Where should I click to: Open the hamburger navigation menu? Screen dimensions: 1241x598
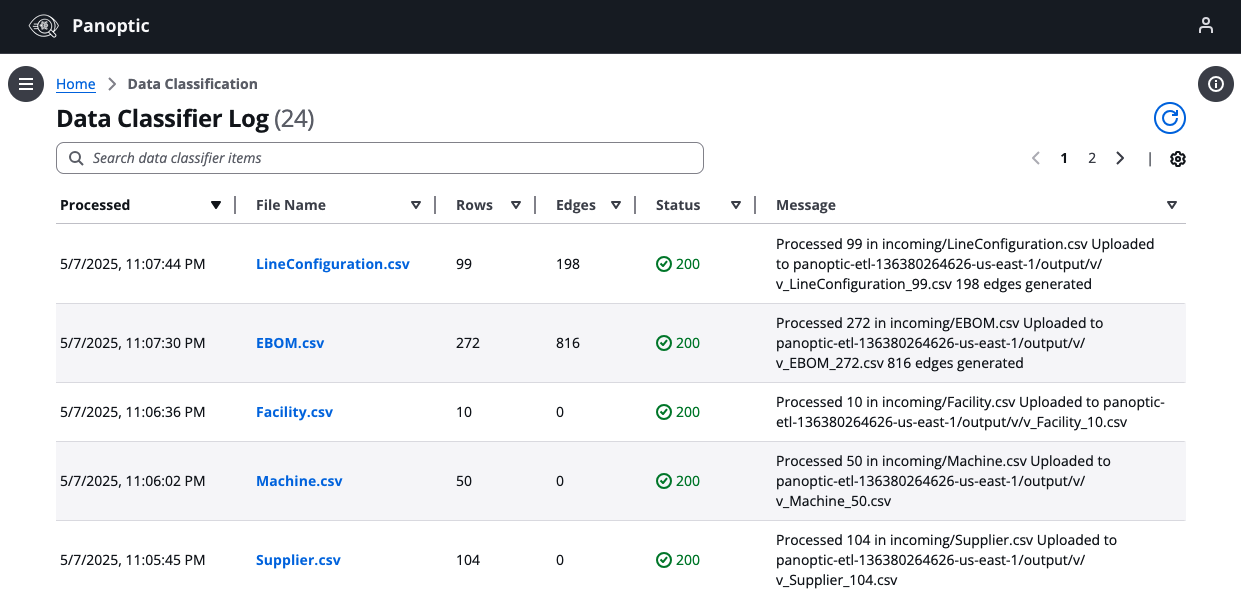26,84
